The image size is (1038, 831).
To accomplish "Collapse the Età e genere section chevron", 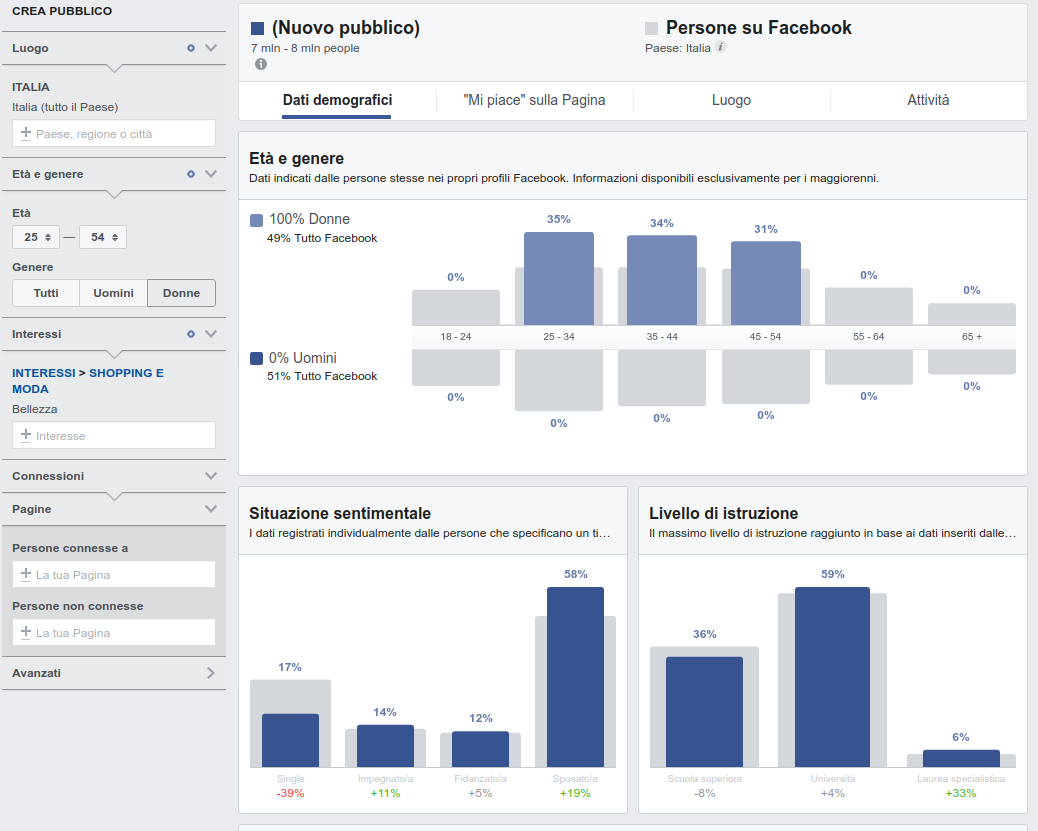I will tap(211, 173).
